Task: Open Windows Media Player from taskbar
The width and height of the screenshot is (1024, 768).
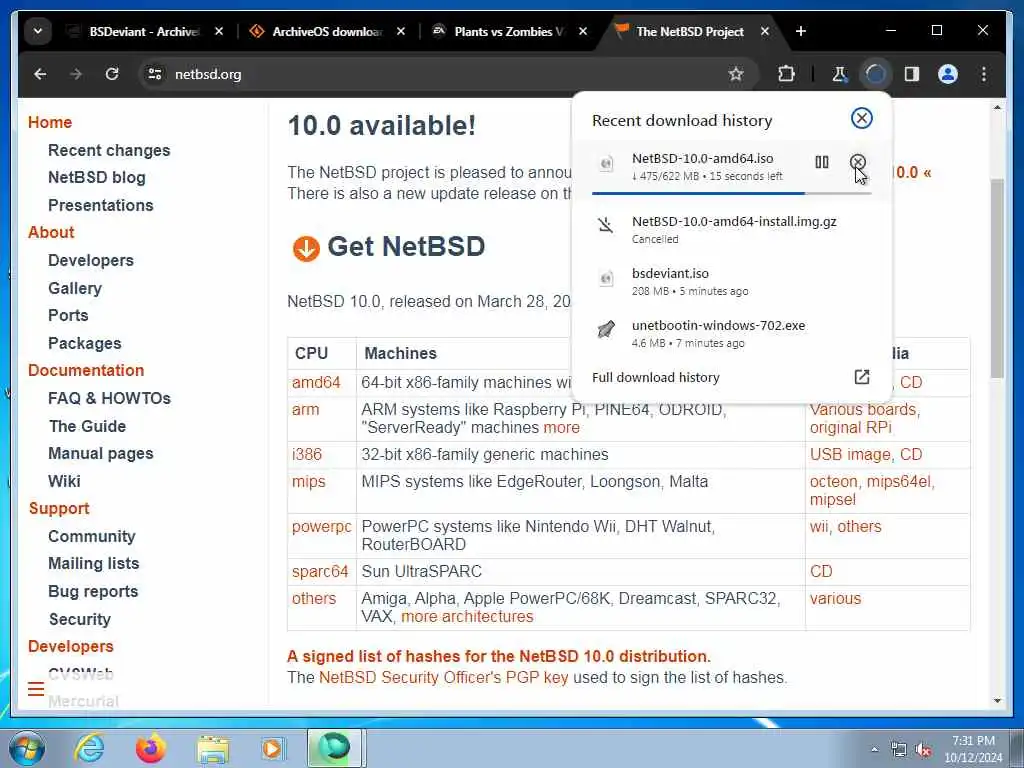Action: tap(273, 748)
